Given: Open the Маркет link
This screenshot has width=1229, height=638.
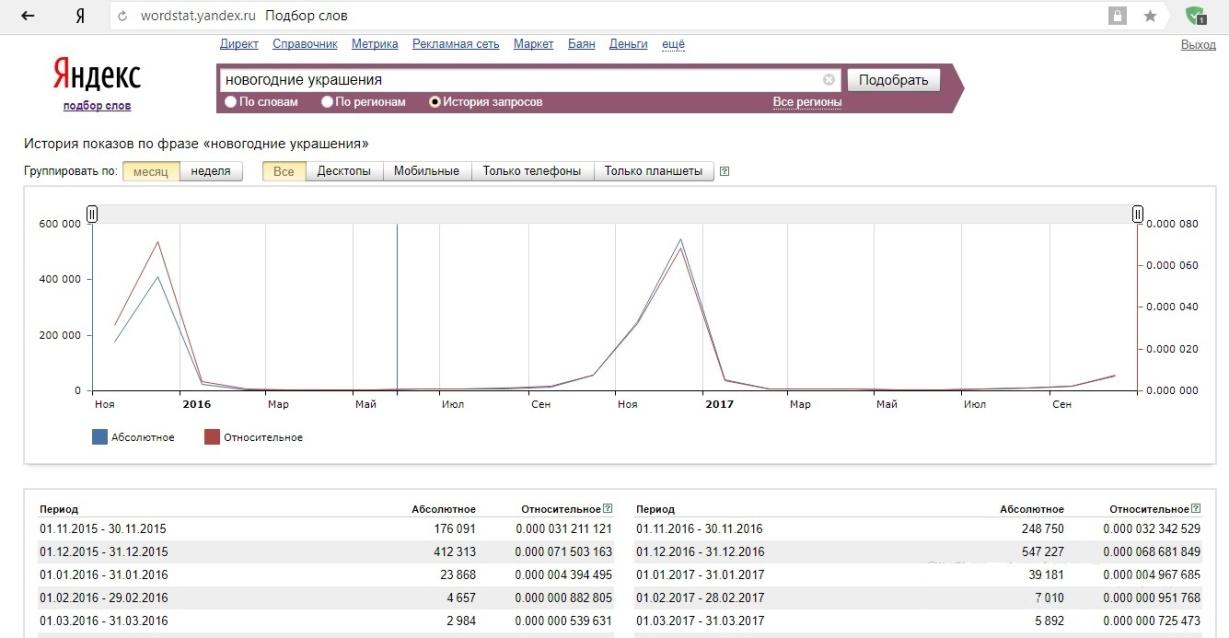Looking at the screenshot, I should pyautogui.click(x=533, y=44).
